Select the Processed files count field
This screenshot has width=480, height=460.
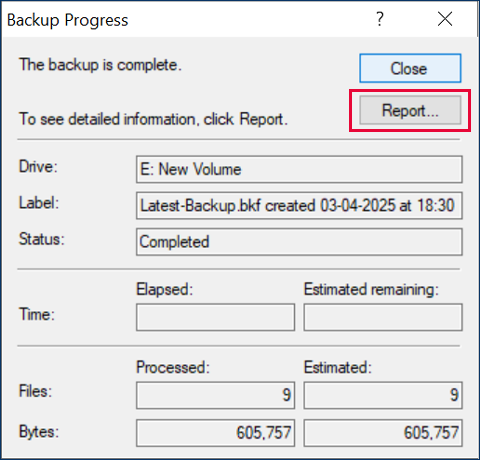click(215, 395)
